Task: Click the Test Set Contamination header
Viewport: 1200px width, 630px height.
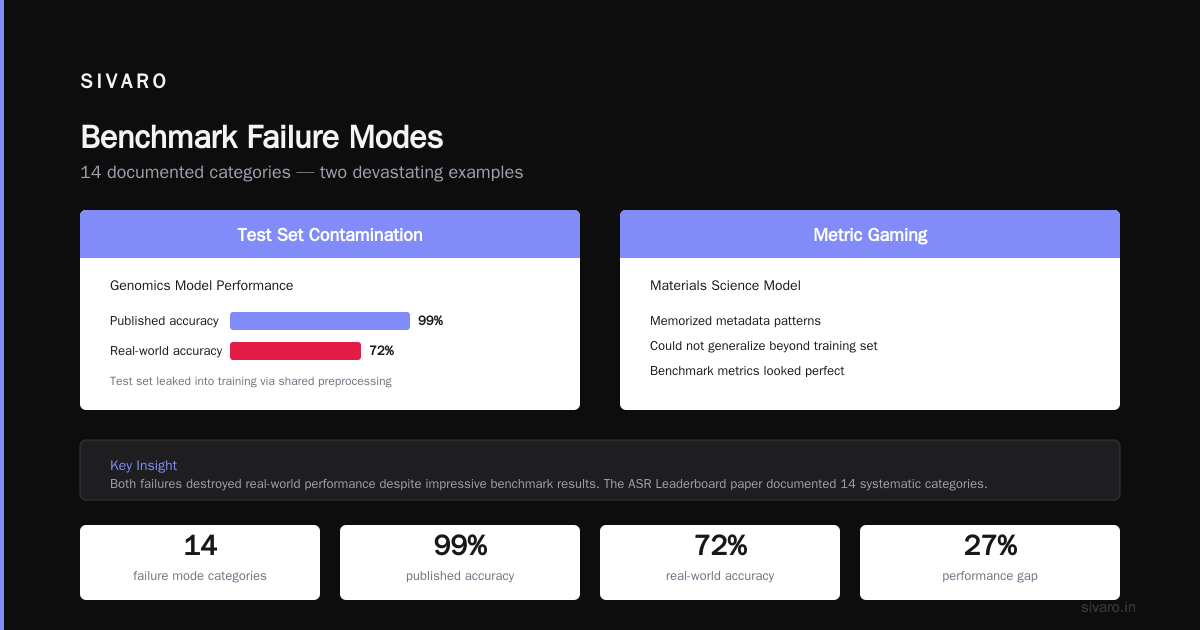Action: point(330,234)
